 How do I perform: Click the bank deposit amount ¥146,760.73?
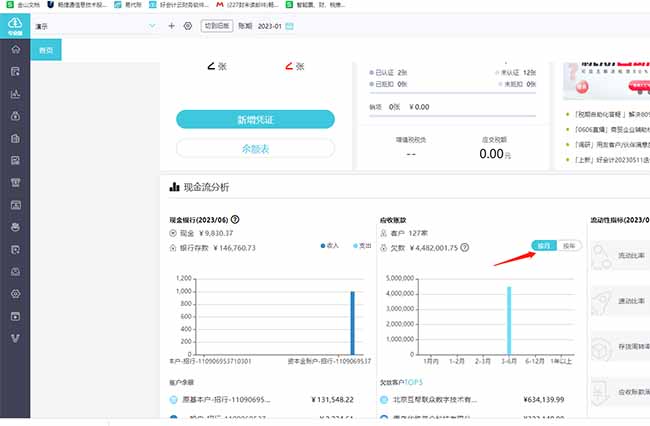[x=234, y=248]
